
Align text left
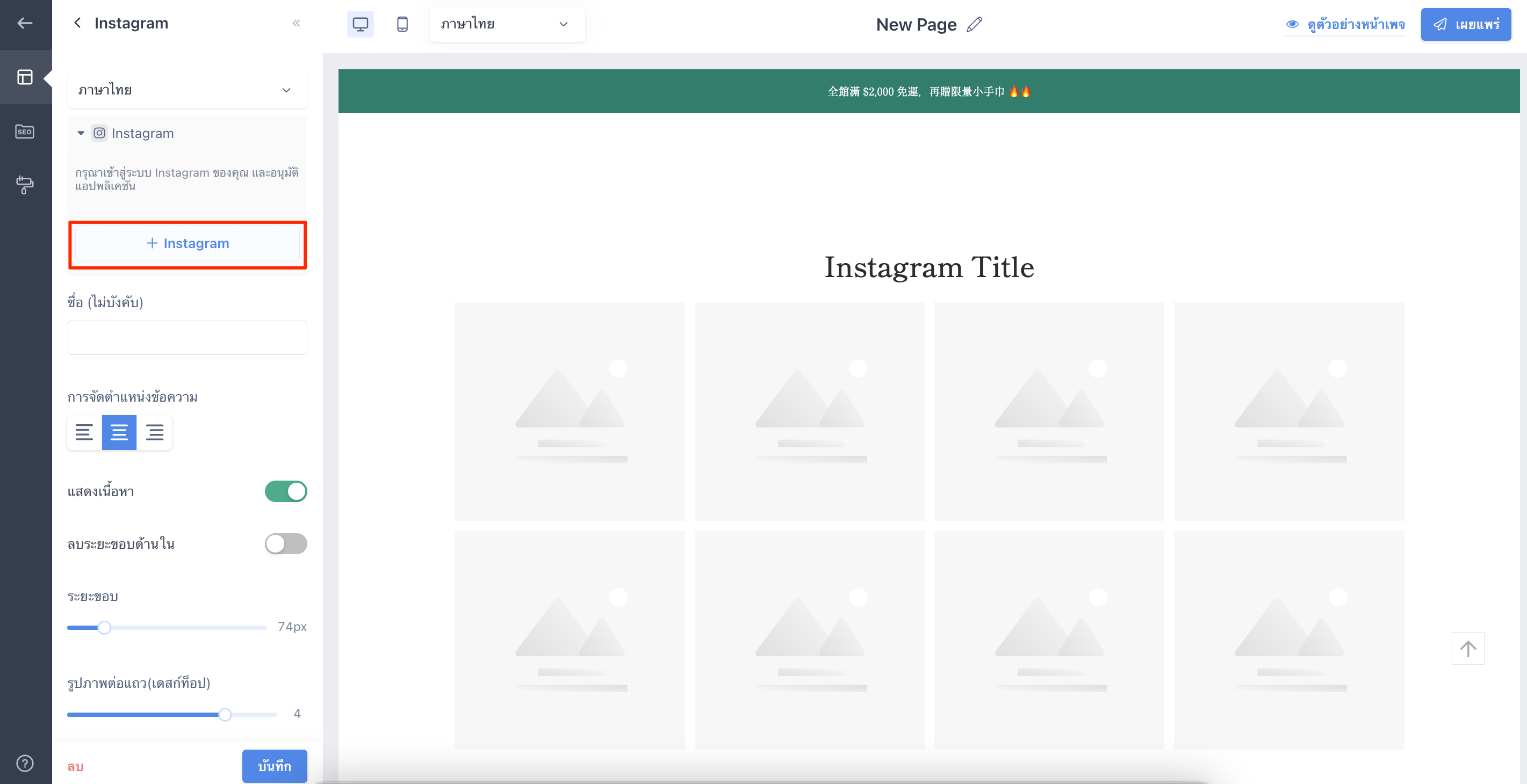[x=84, y=432]
